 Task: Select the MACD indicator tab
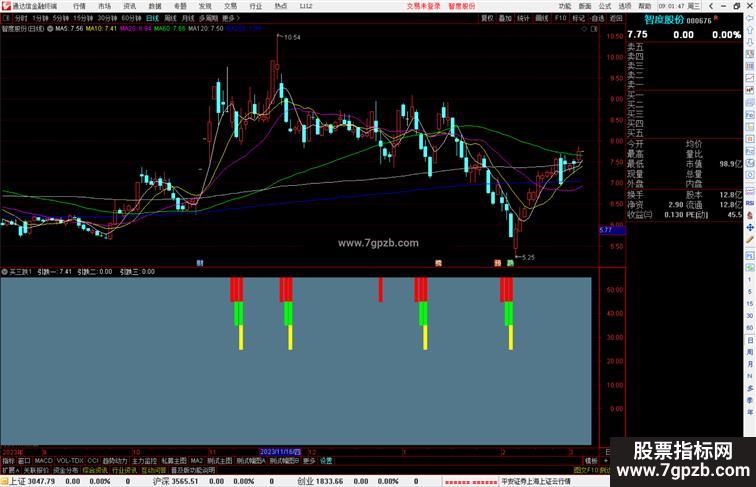[x=43, y=461]
